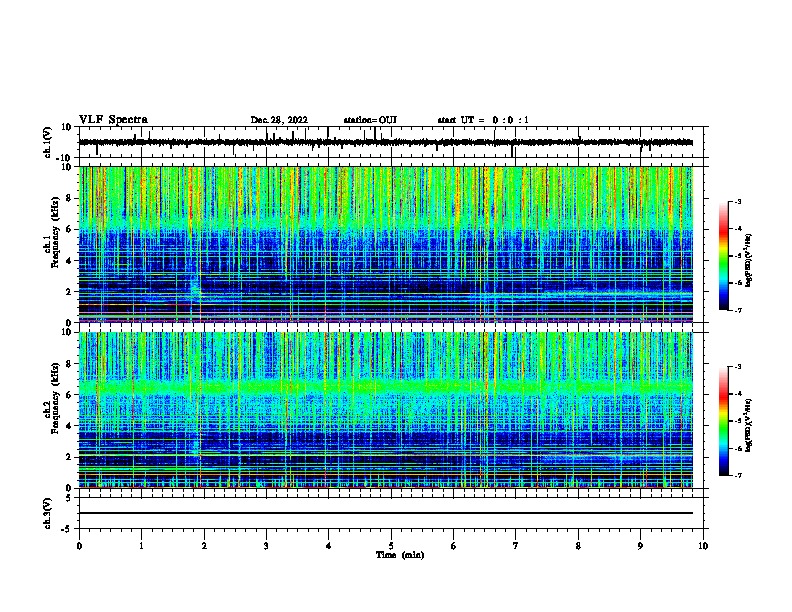Click the "station=OUI" header label
The width and height of the screenshot is (792, 612).
point(370,120)
